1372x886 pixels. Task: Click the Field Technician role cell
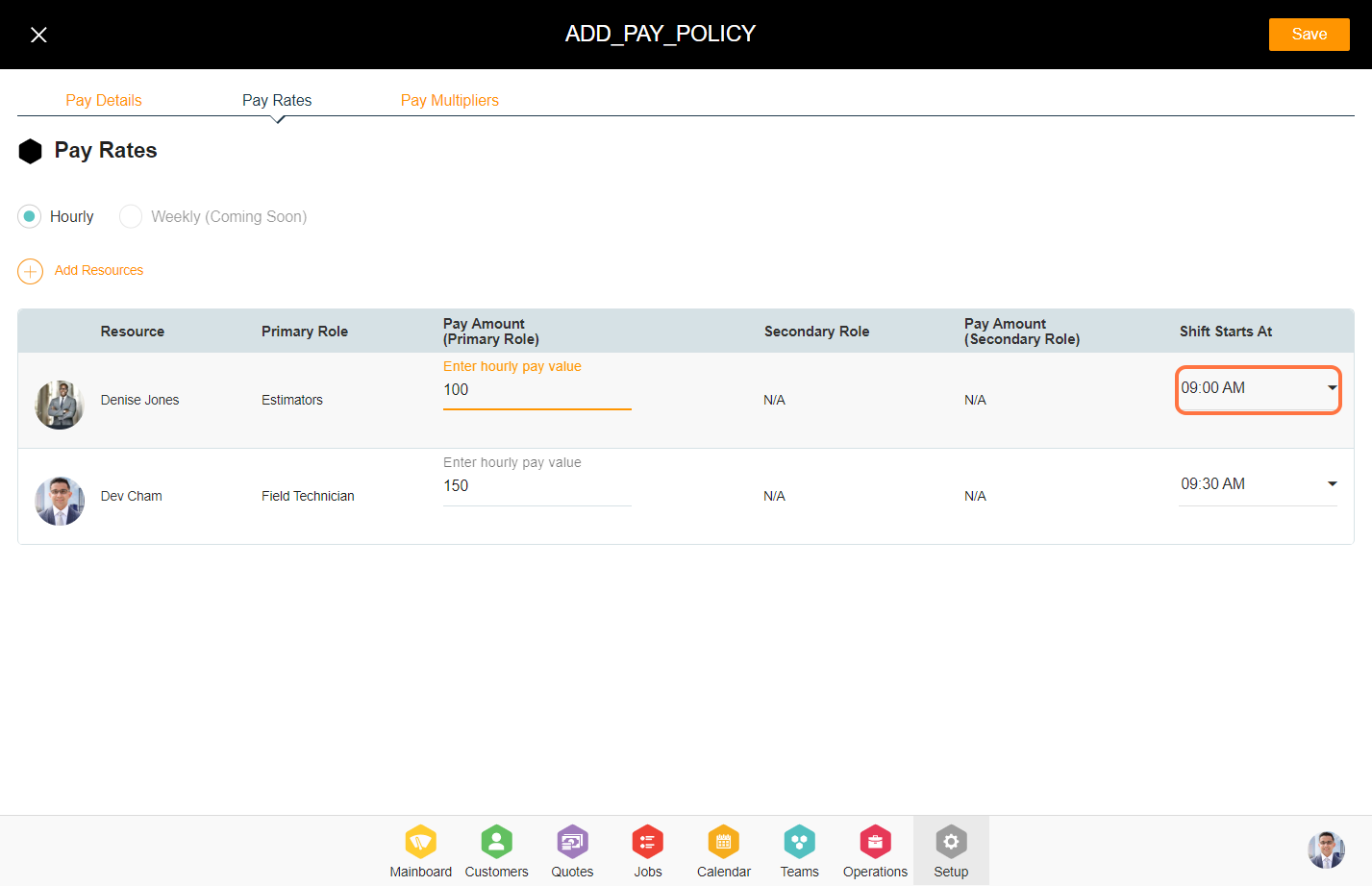click(x=308, y=496)
